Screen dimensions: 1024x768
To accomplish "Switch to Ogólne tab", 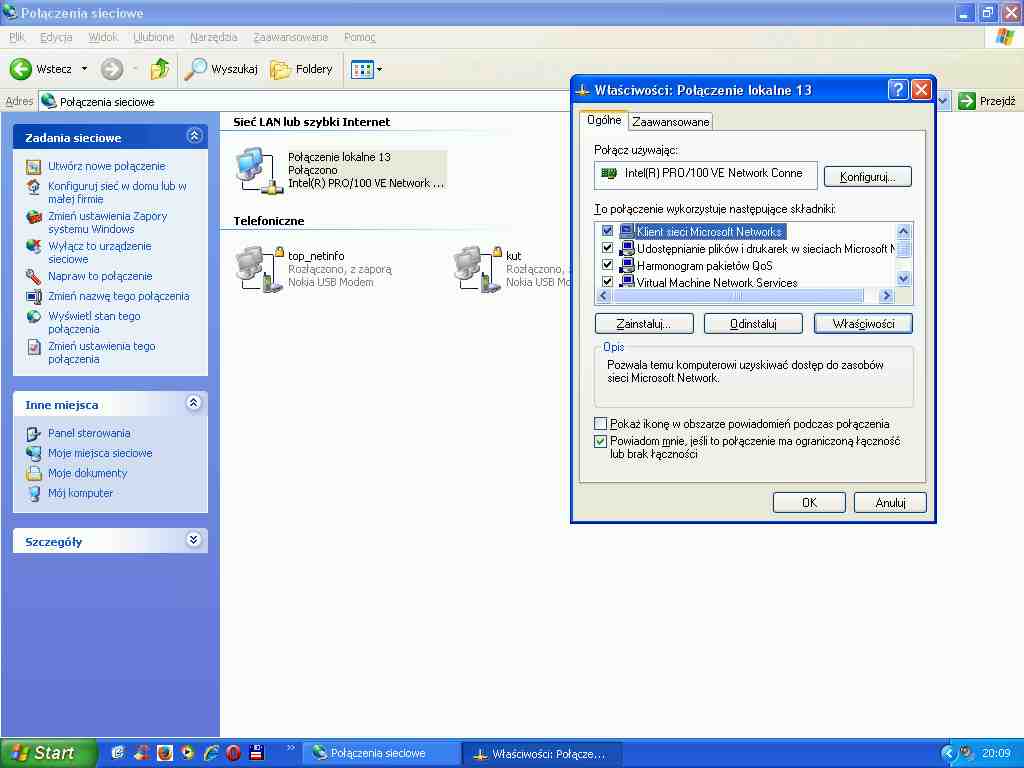I will 604,120.
